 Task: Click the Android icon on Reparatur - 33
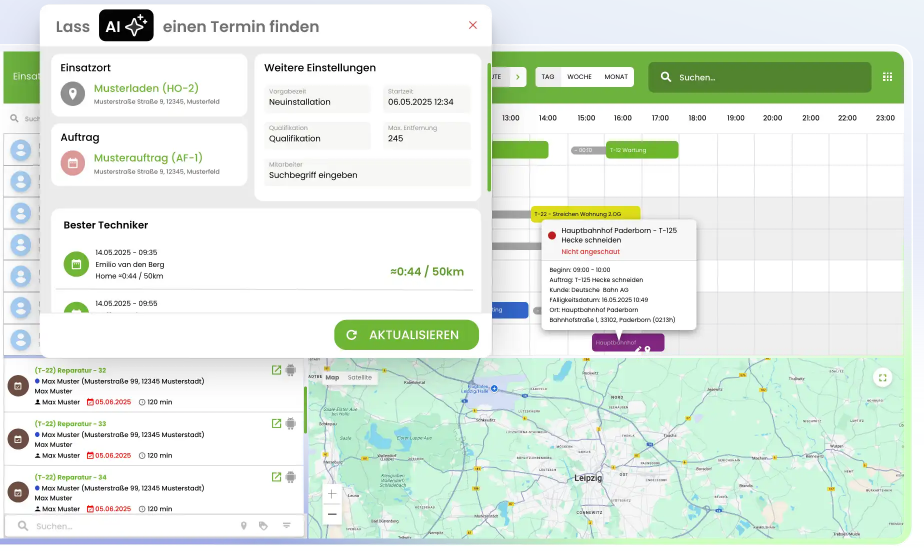(x=291, y=423)
